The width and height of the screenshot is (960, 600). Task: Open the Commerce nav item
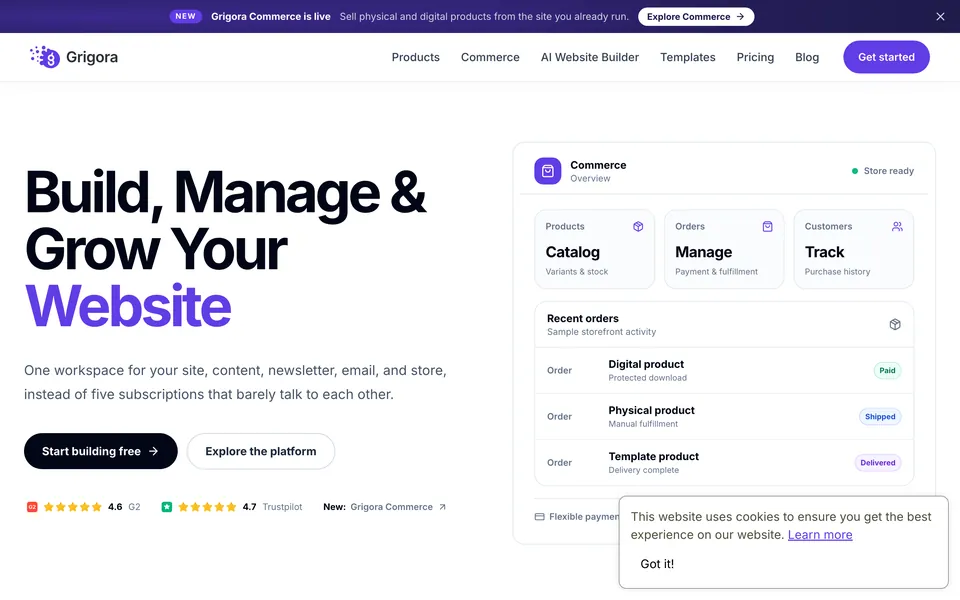[x=490, y=57]
